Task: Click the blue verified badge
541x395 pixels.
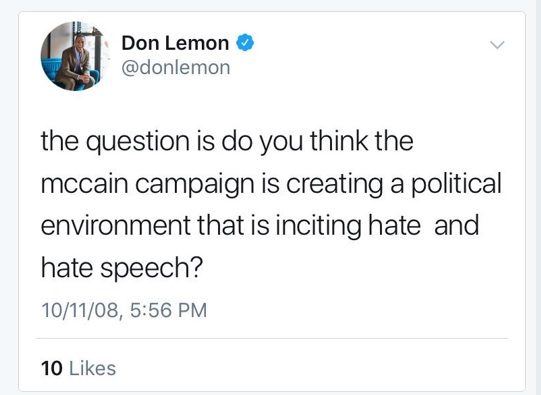Action: (245, 43)
